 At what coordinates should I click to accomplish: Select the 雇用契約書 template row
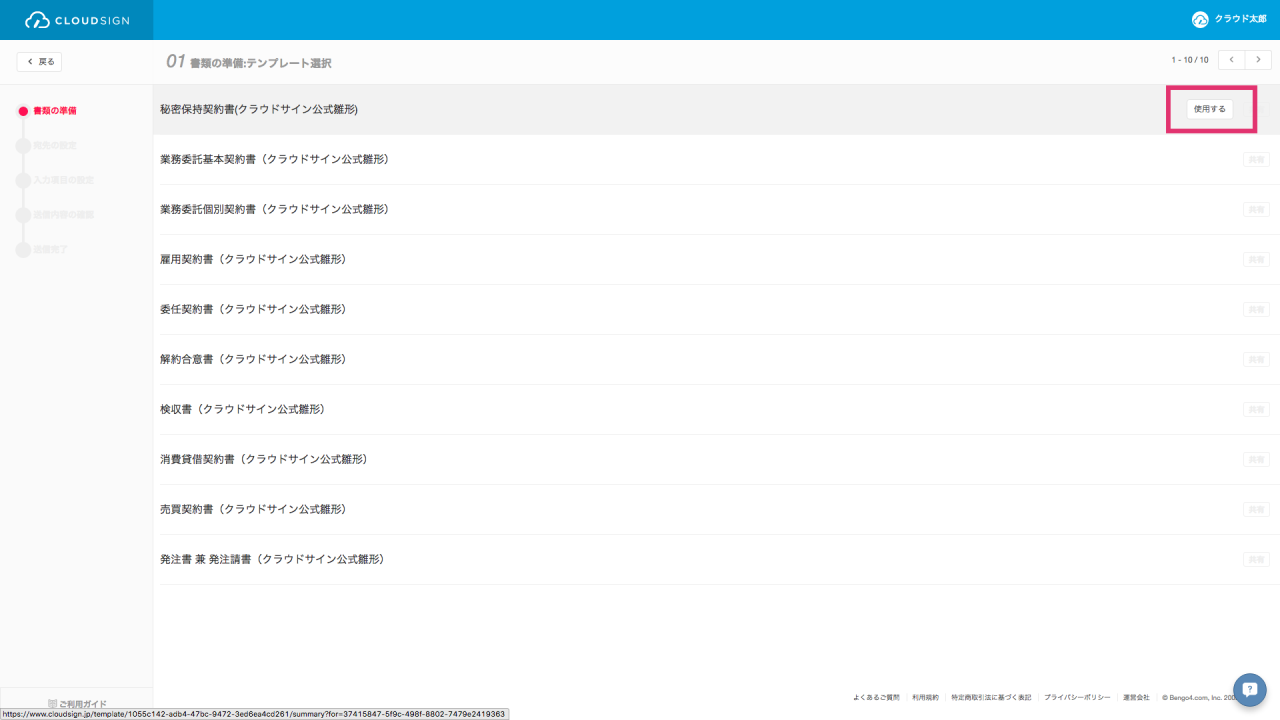click(716, 259)
